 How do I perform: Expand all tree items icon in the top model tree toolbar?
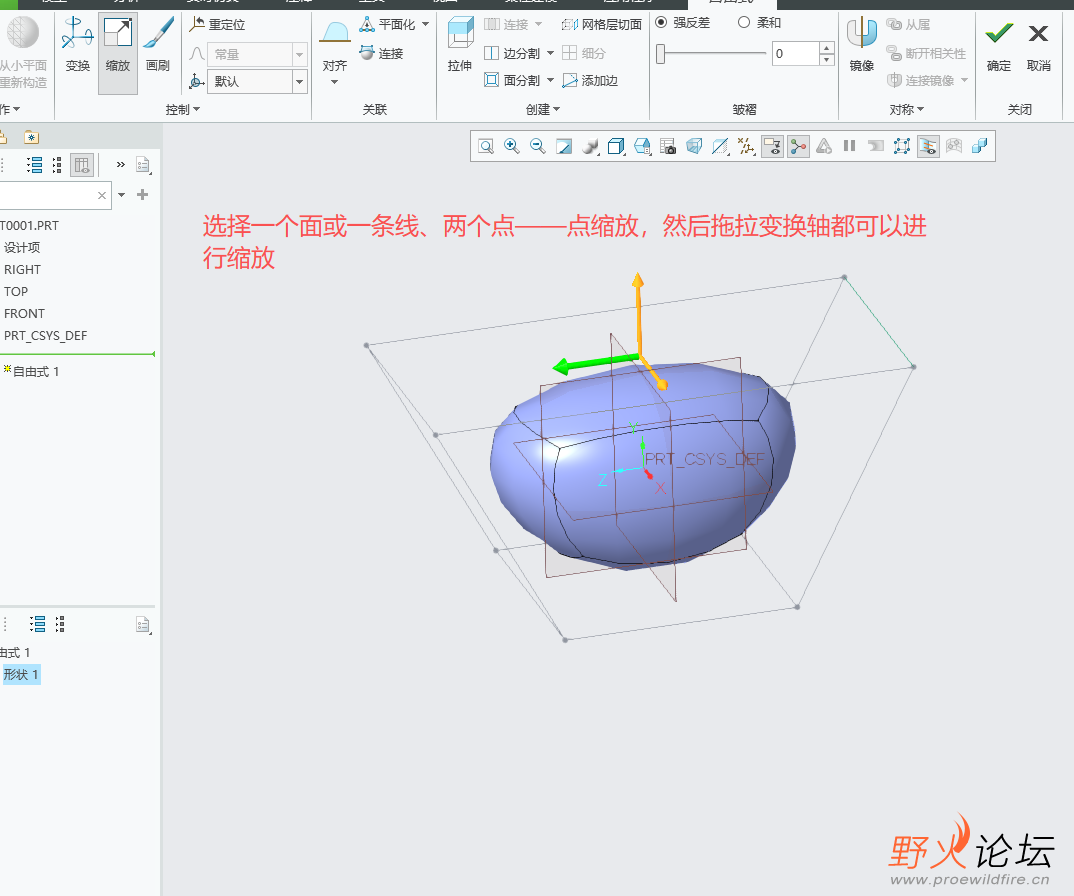[35, 164]
